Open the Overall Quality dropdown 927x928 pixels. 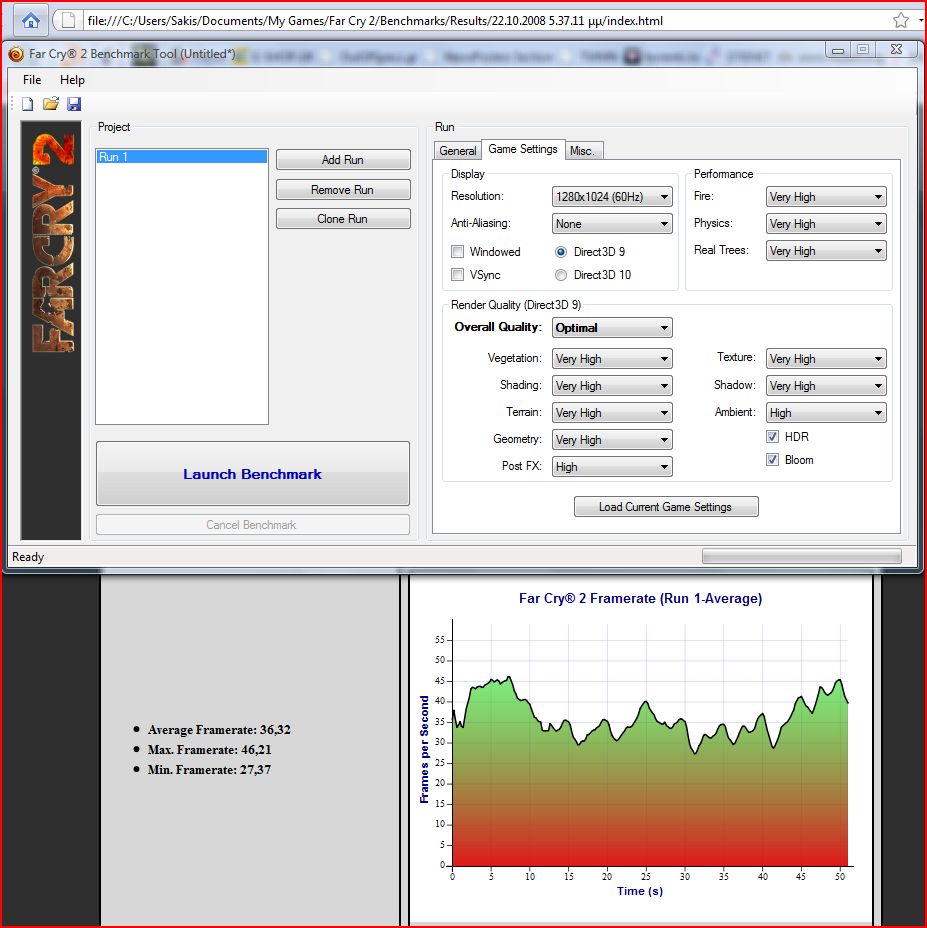[x=612, y=328]
